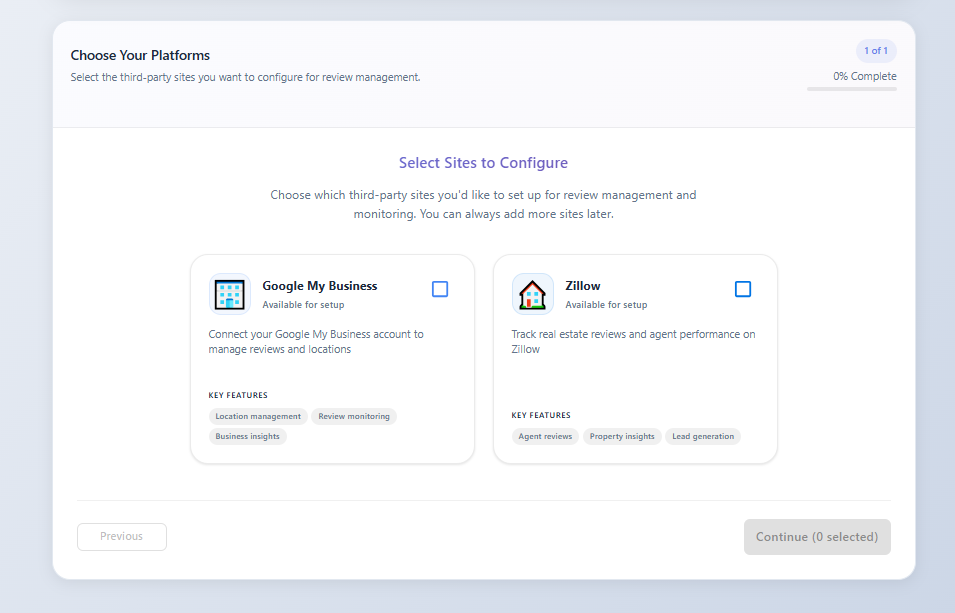Click KEY FEATURES label in Google card

coord(238,395)
